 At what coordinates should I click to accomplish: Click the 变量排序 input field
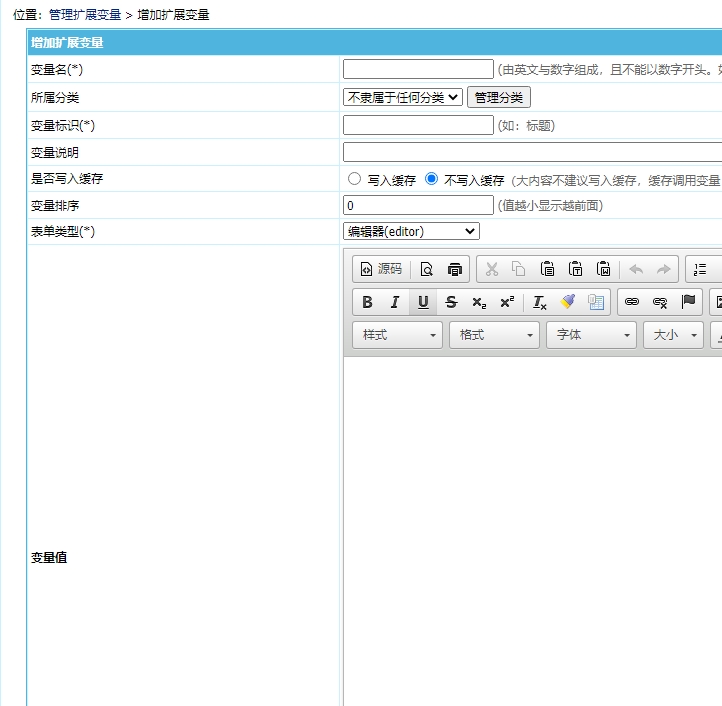coord(418,205)
